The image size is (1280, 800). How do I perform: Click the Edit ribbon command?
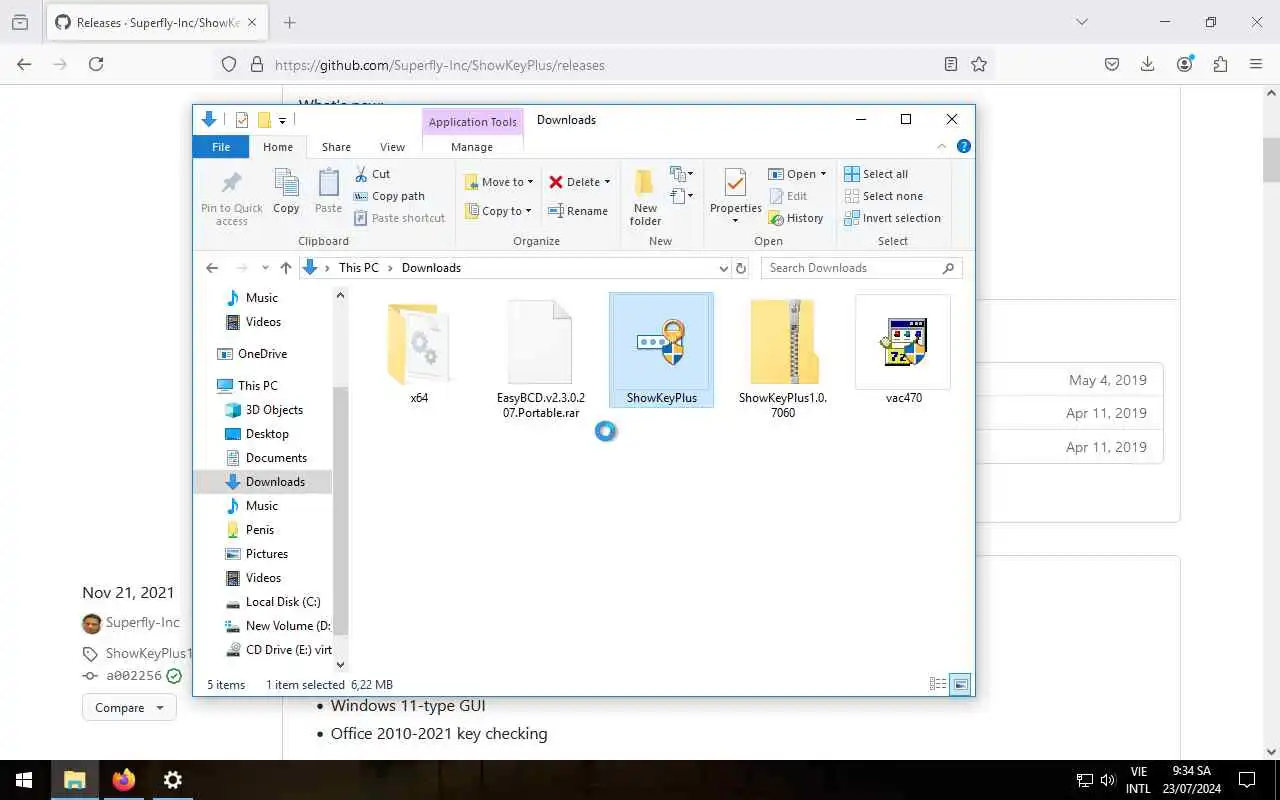coord(788,196)
